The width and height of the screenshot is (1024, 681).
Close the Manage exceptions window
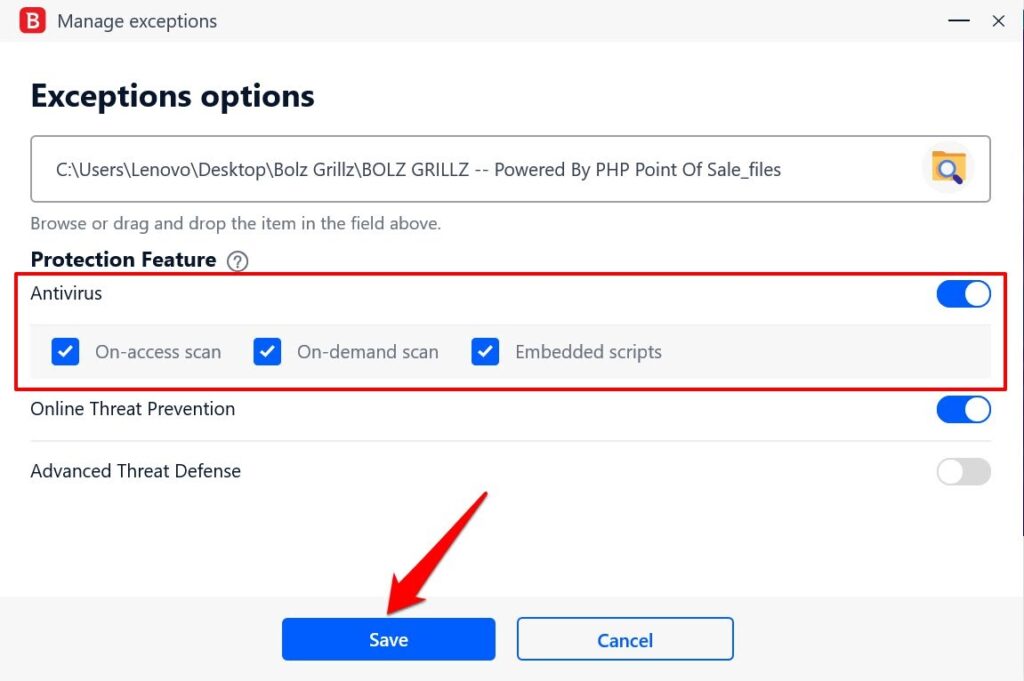coord(998,21)
